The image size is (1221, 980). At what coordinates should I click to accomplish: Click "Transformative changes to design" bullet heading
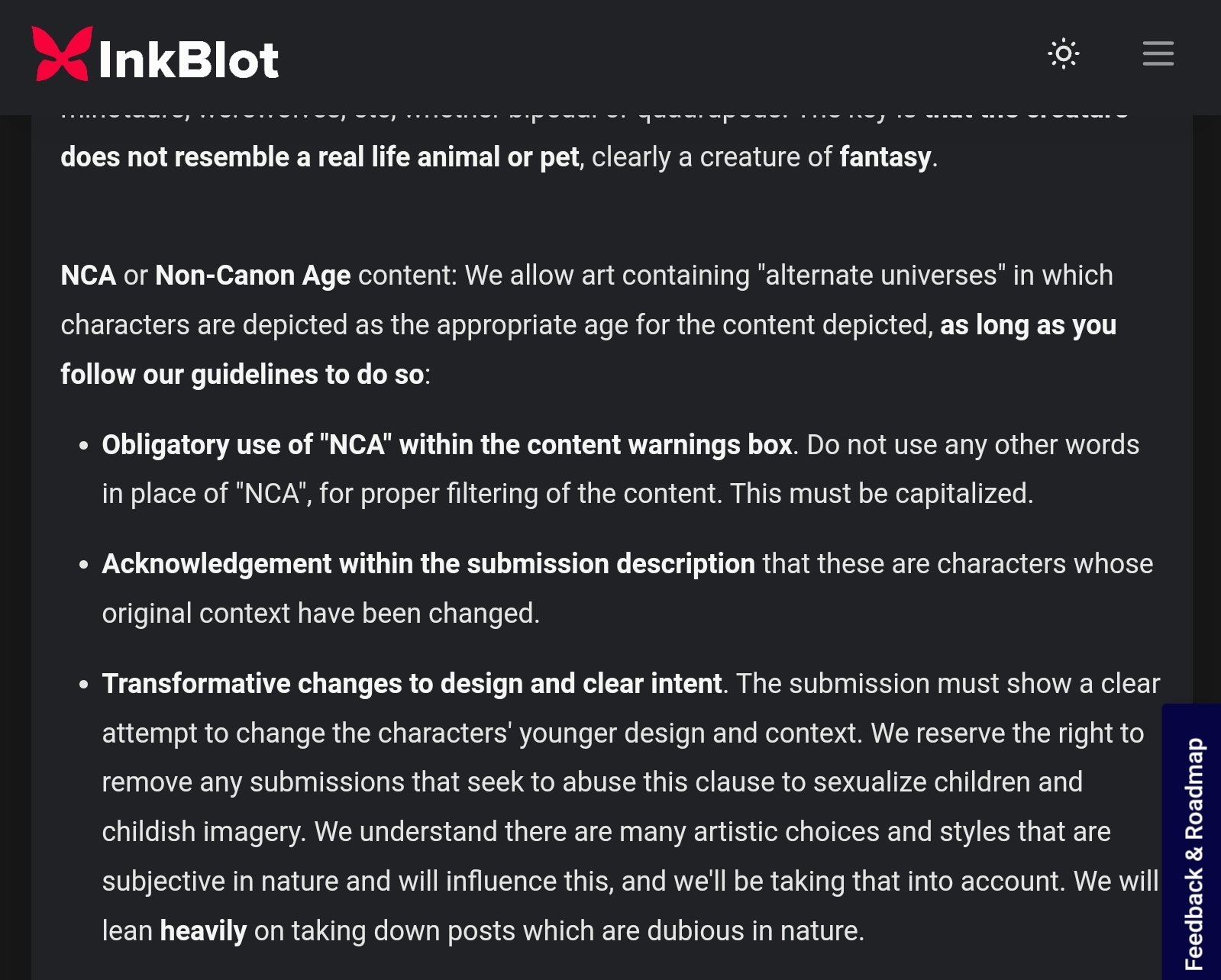[x=412, y=684]
